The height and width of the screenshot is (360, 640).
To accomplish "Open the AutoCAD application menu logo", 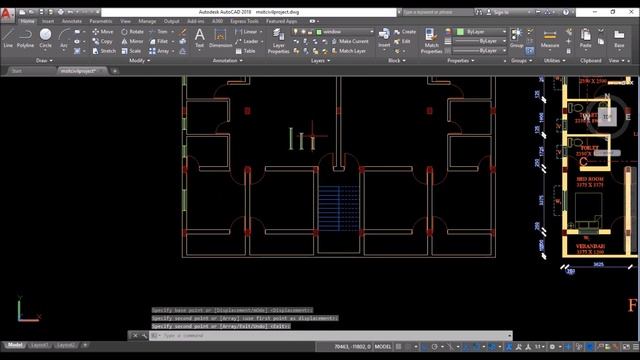I will [x=7, y=15].
